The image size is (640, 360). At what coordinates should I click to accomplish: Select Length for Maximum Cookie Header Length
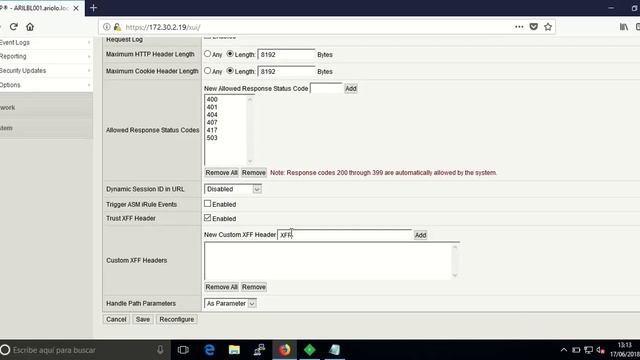230,71
